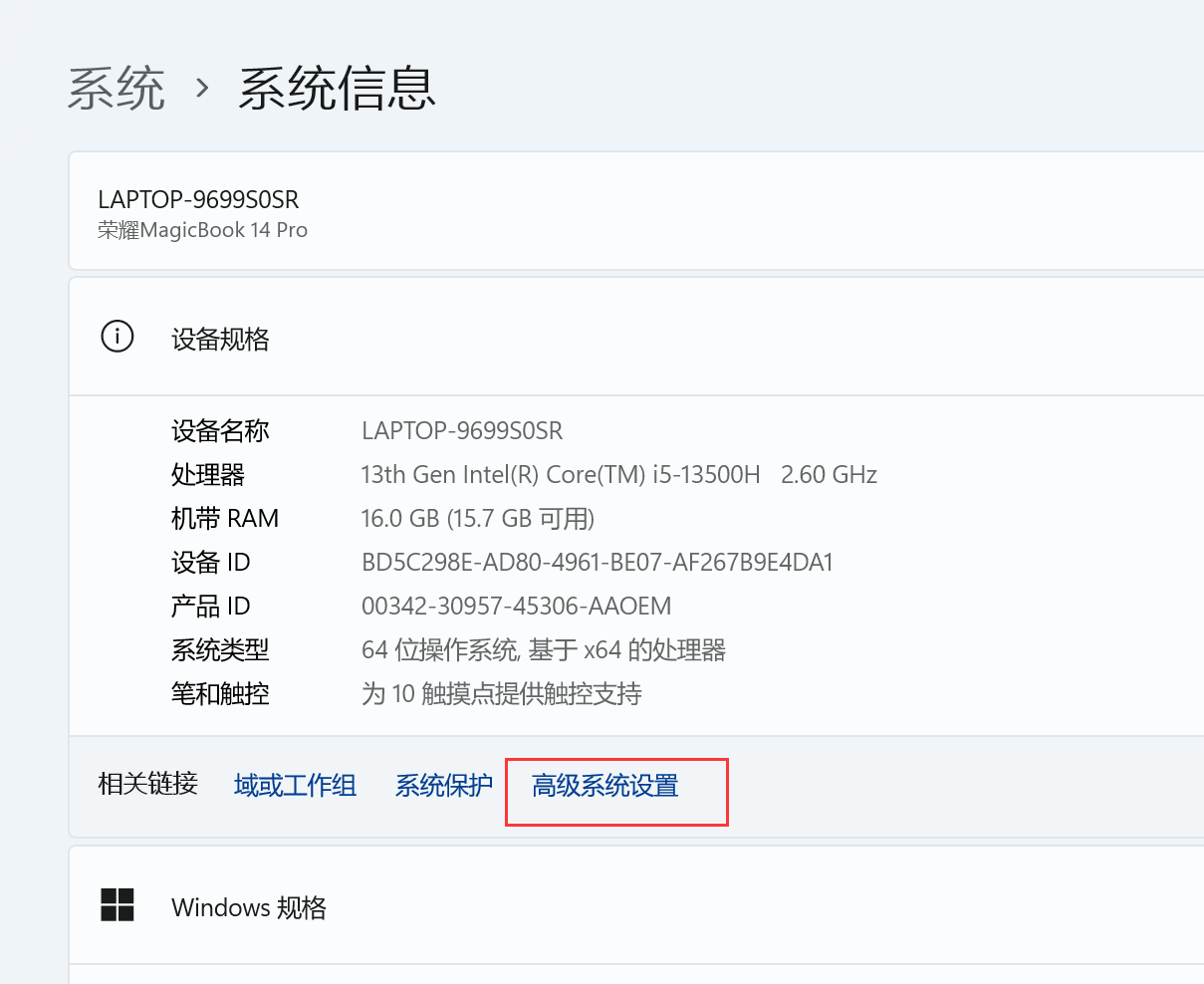Click the processor value i5-13500H 2.60 GHz
Screen dimensions: 1204x984
pyautogui.click(x=619, y=475)
